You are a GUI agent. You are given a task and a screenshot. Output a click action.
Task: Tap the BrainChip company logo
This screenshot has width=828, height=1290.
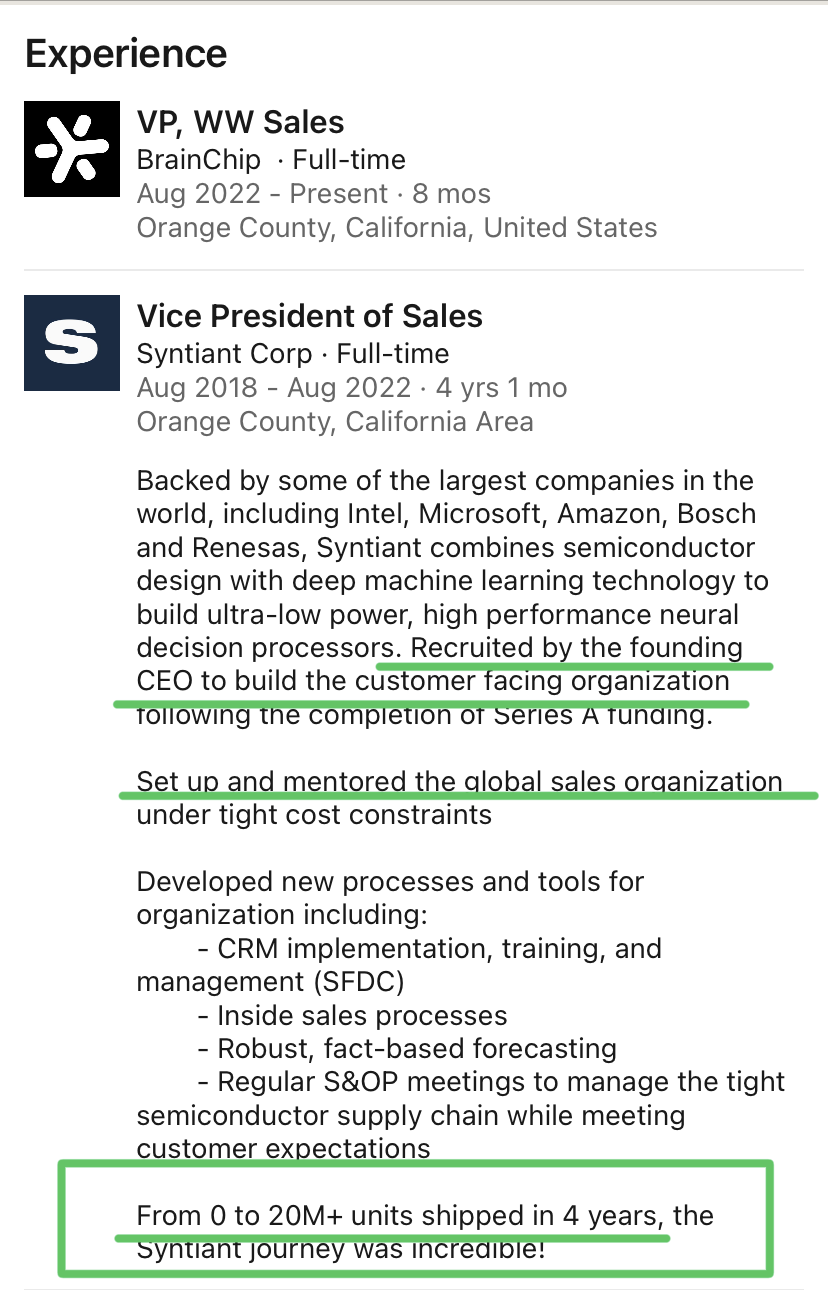click(71, 149)
